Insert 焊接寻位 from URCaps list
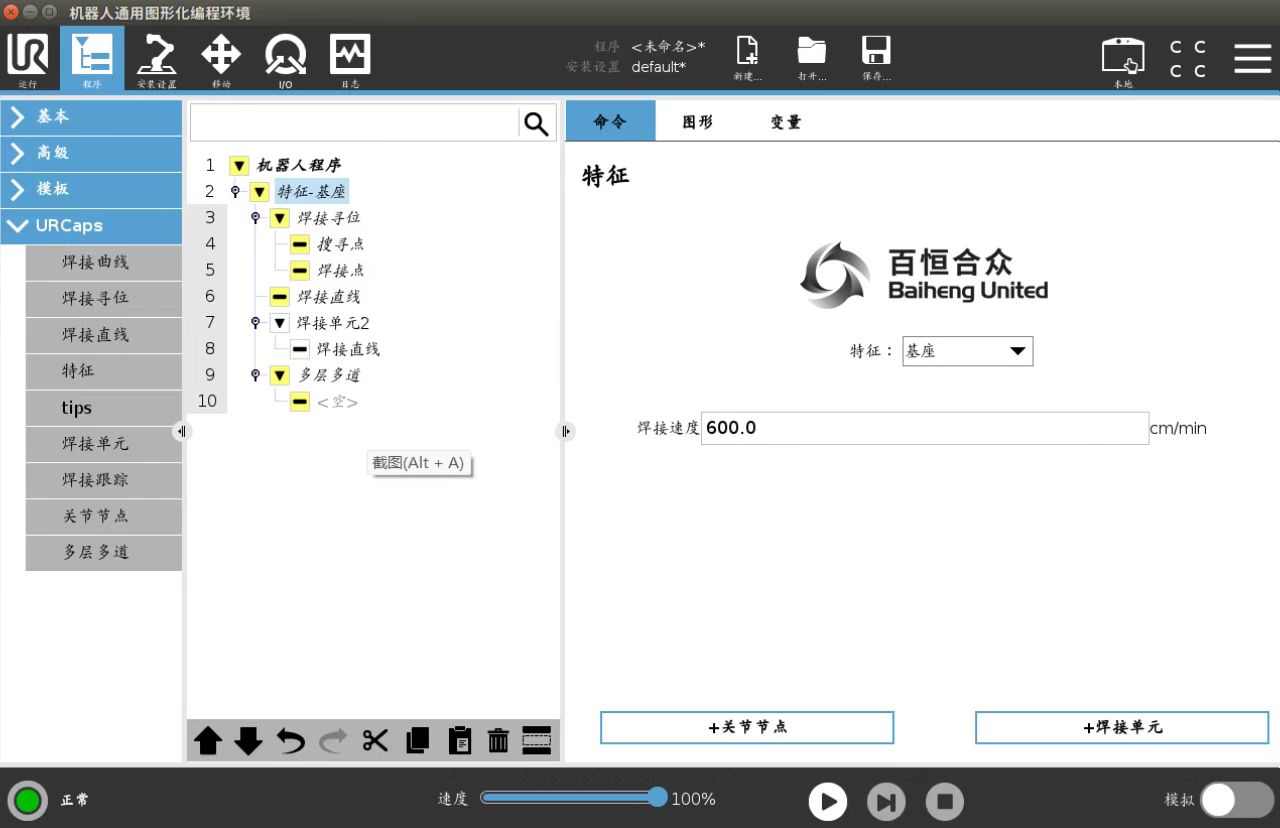The height and width of the screenshot is (828, 1280). 104,299
